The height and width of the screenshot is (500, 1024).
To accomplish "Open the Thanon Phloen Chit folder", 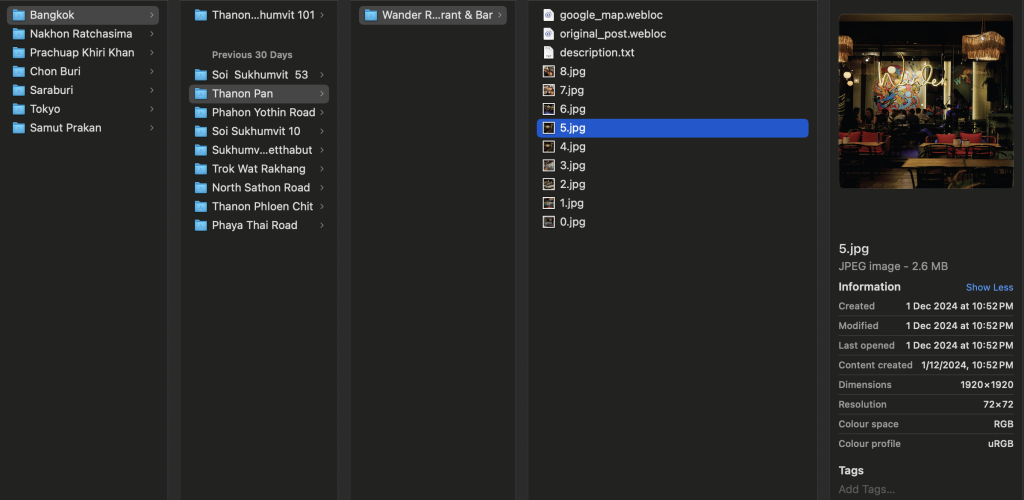I will 259,206.
